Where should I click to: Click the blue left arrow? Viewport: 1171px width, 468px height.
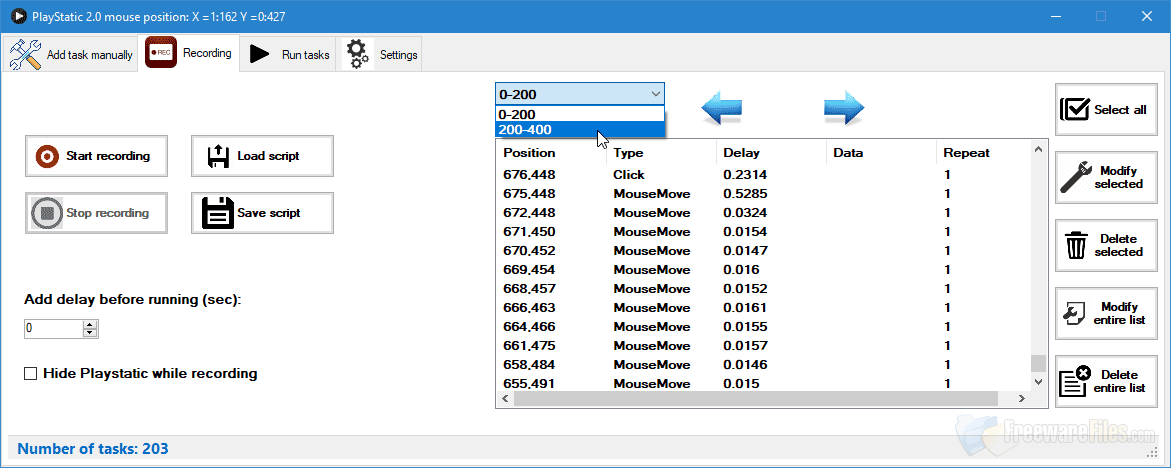pyautogui.click(x=721, y=110)
